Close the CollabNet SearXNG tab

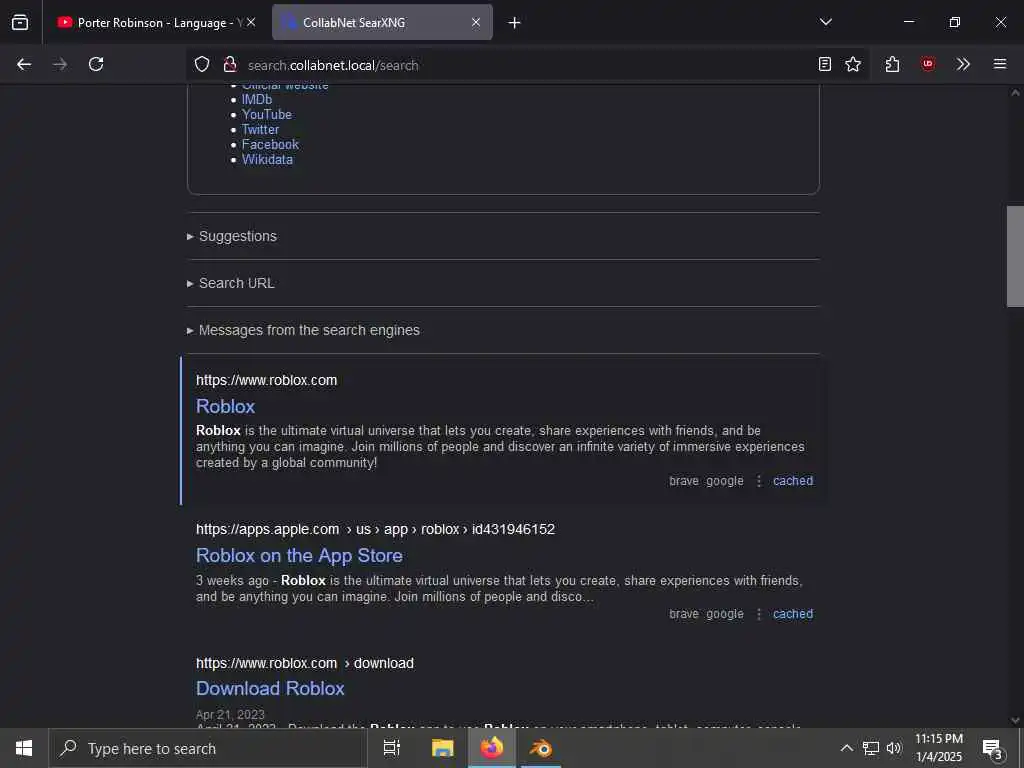[476, 22]
